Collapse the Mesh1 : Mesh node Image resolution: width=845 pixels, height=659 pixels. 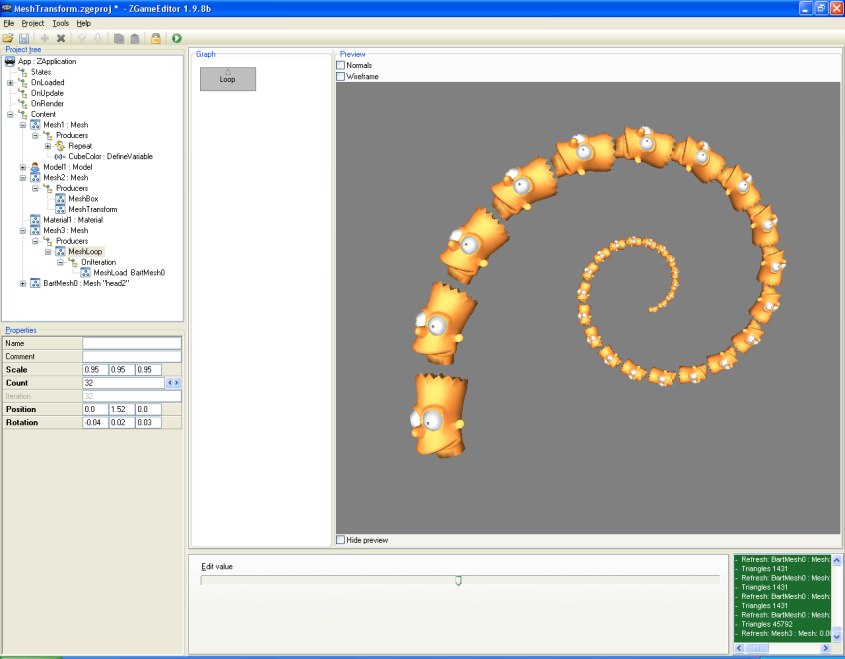[23, 125]
